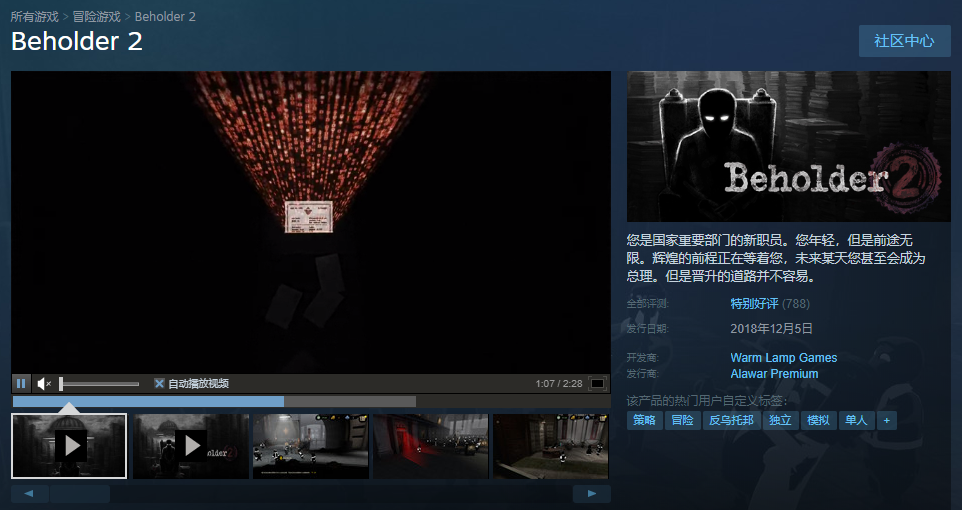
Task: Open publisher Alawar Premium
Action: pos(774,374)
